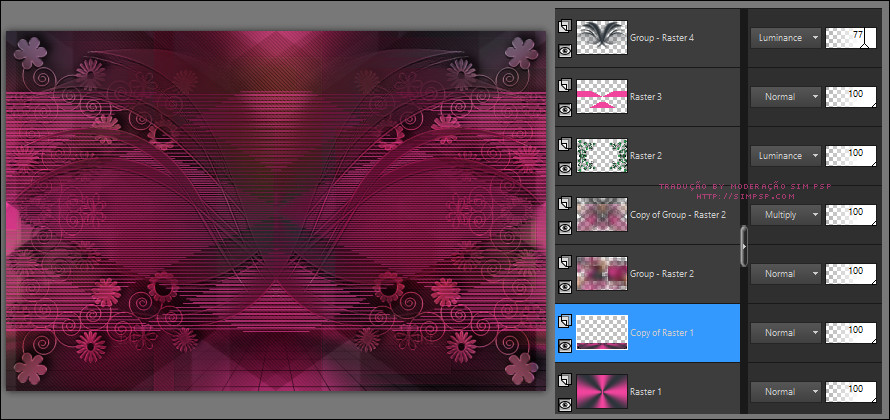Click layer type icon for Group - Raster 4
Screen dimensions: 890x420
click(564, 28)
